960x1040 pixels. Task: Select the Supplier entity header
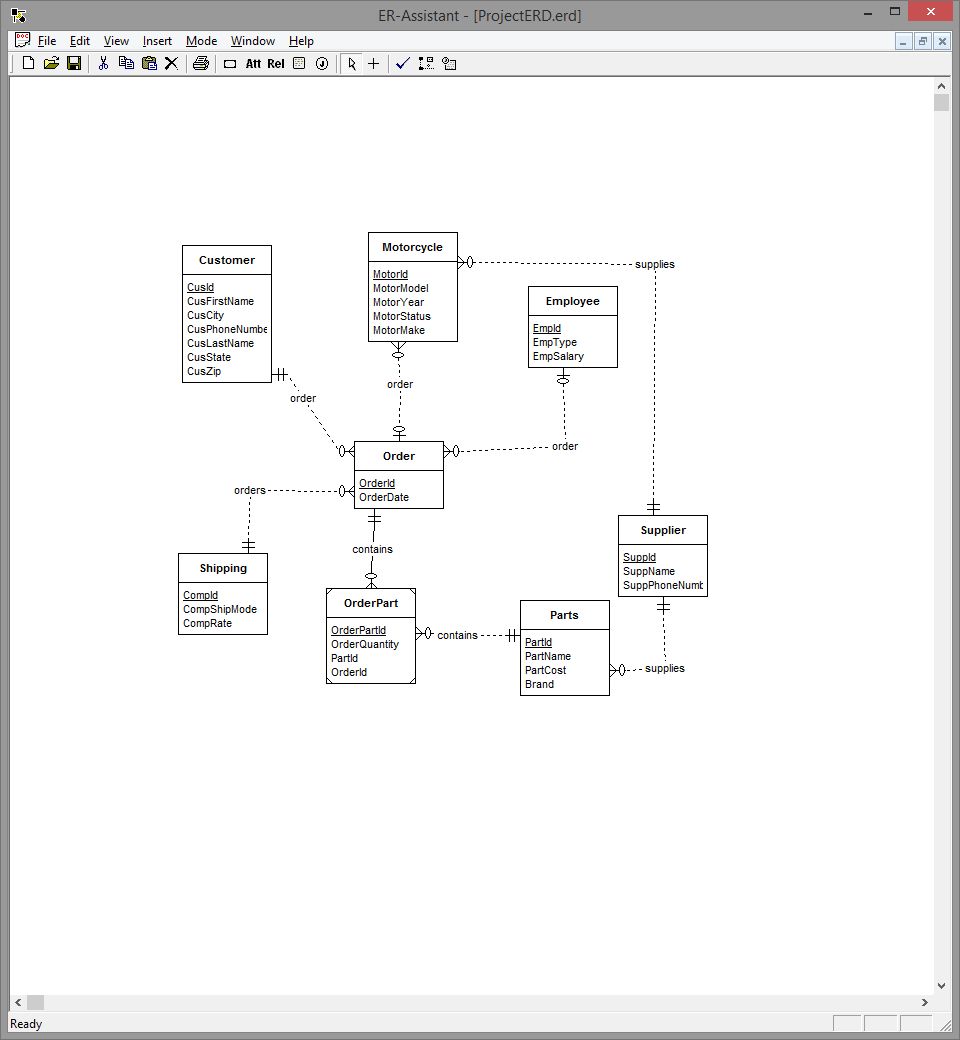[663, 530]
